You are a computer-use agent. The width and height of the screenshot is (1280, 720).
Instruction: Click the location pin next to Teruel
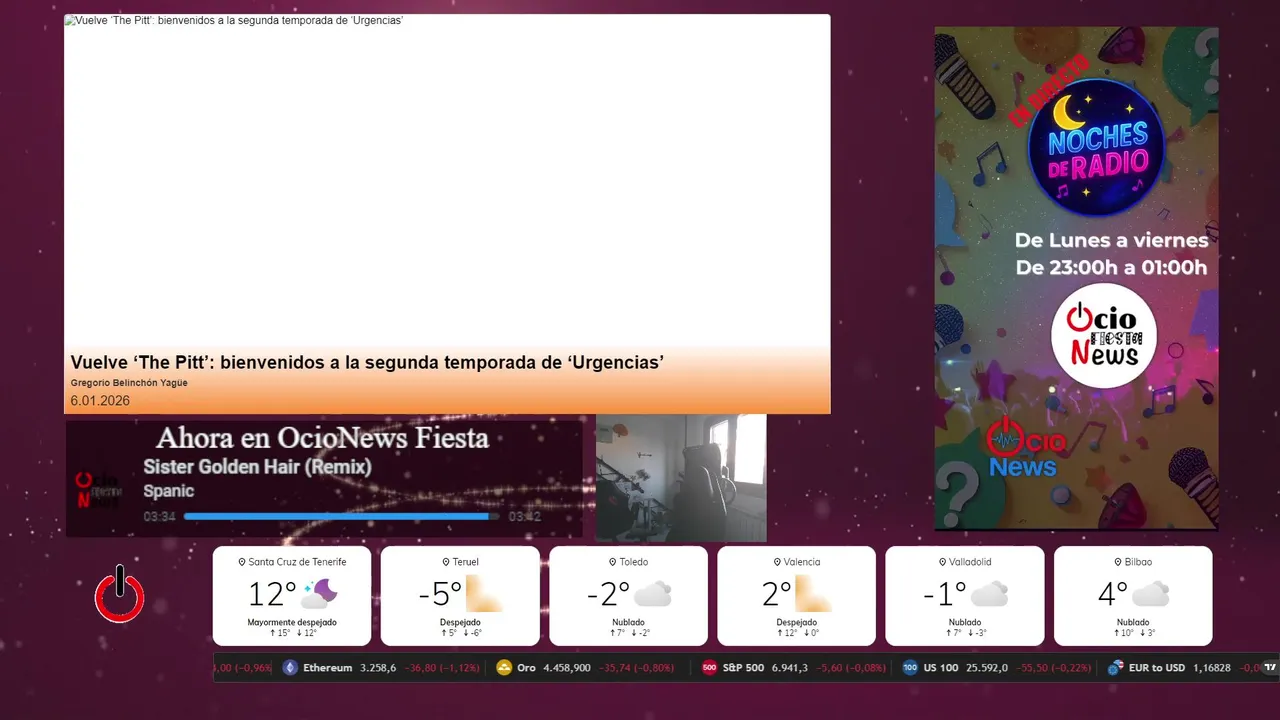click(x=446, y=562)
